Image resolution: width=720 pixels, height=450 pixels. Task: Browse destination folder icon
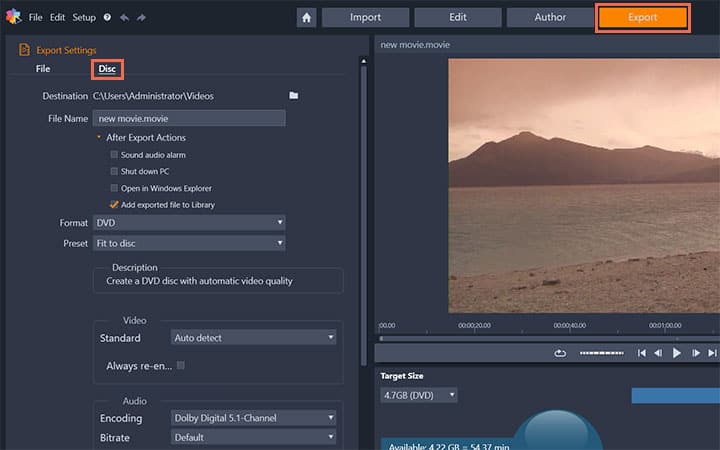[x=293, y=96]
